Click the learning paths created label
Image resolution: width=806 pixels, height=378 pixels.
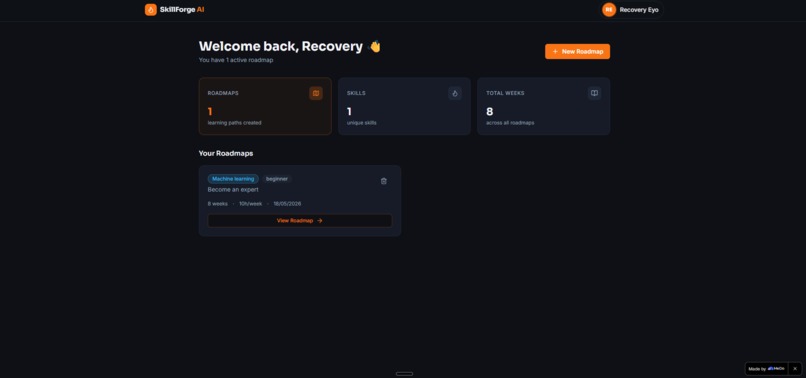(x=234, y=123)
